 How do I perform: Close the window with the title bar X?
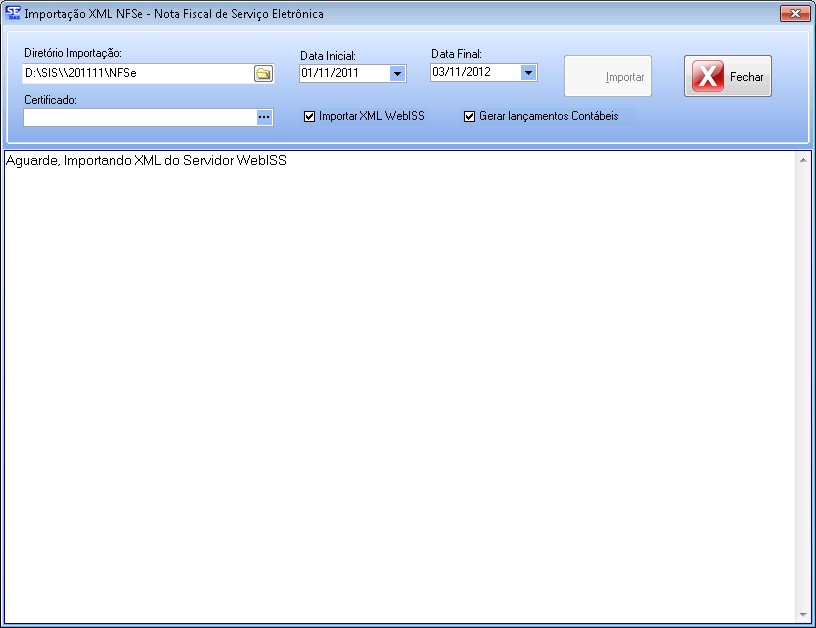click(x=795, y=14)
